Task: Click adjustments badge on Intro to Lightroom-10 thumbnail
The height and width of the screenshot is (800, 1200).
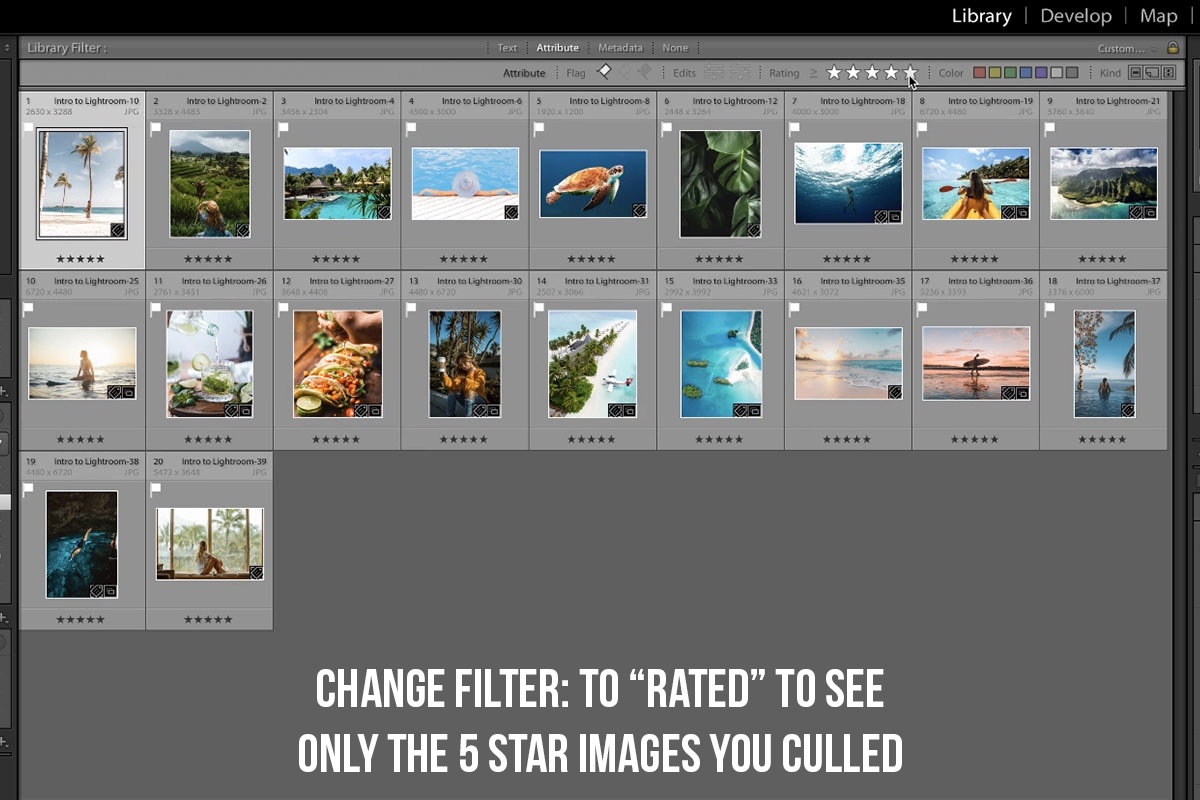Action: click(116, 229)
